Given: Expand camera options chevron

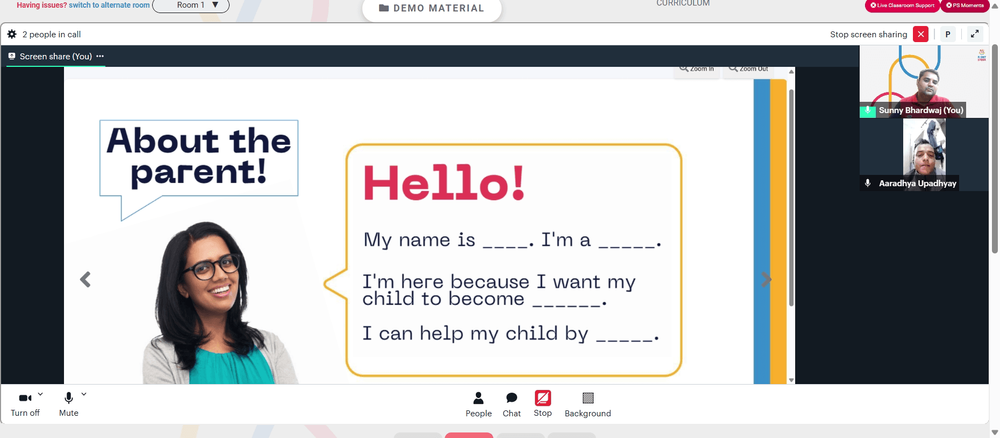Looking at the screenshot, I should point(41,394).
